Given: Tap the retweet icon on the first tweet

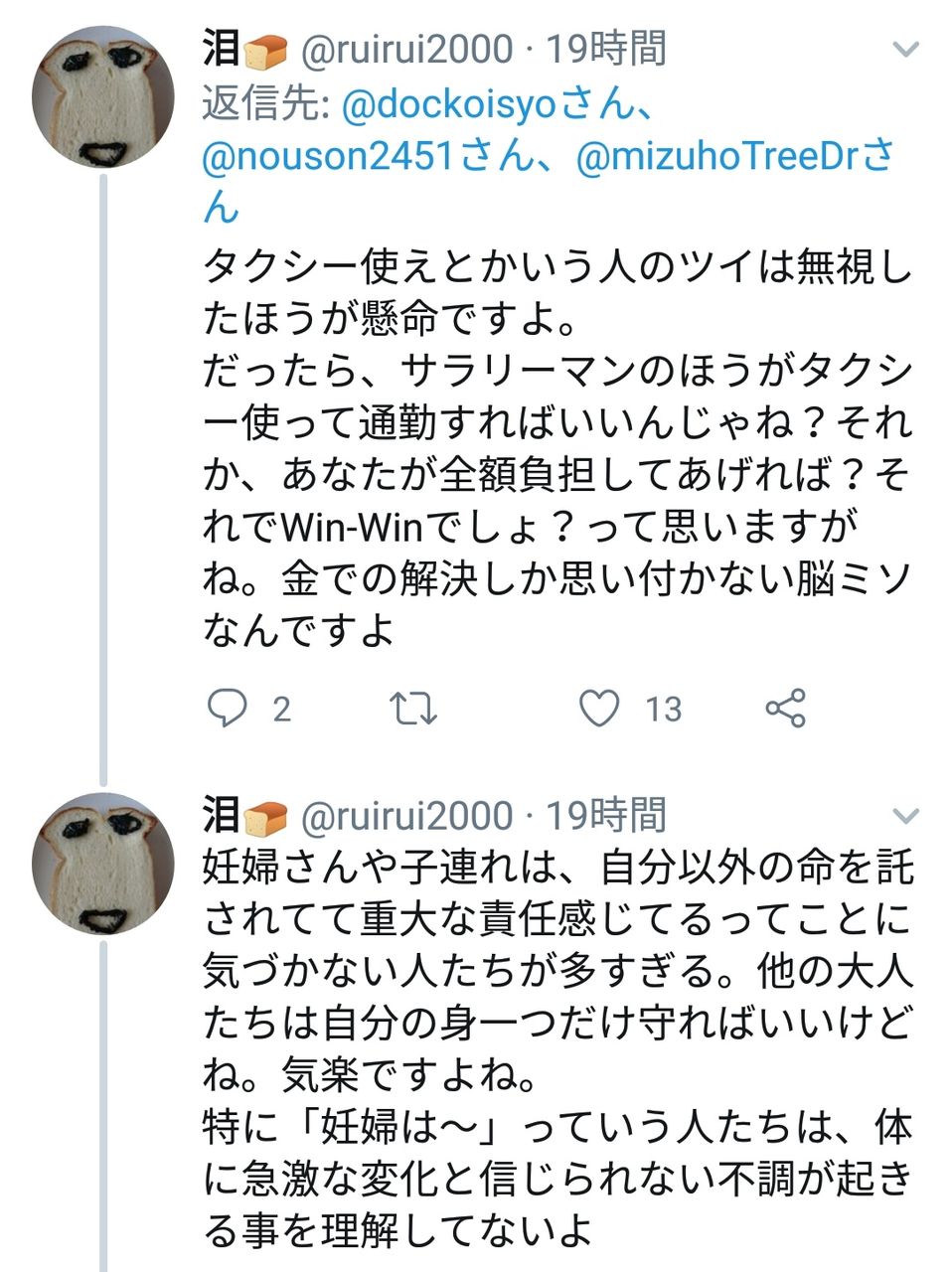Looking at the screenshot, I should [x=412, y=709].
